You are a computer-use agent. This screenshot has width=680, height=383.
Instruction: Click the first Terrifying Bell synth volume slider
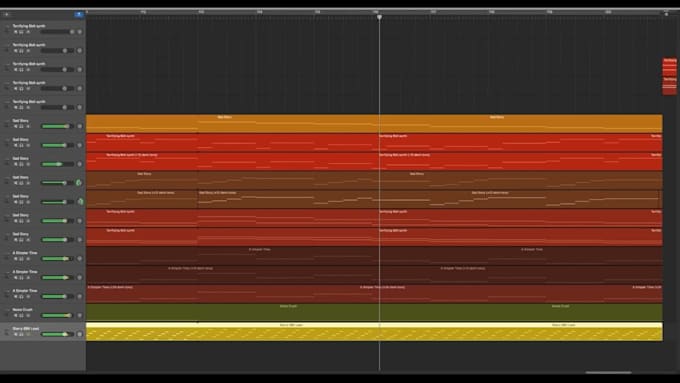click(57, 32)
